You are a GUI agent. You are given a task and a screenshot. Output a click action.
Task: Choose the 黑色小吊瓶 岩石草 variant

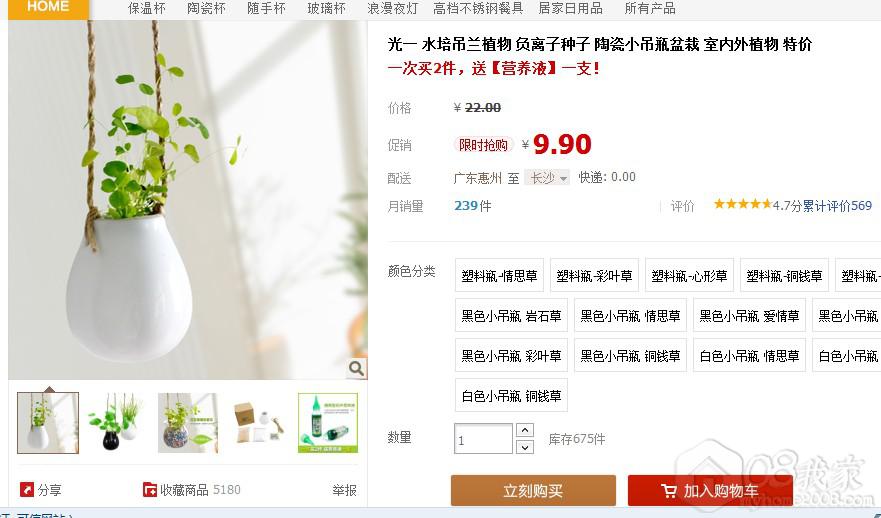point(511,316)
